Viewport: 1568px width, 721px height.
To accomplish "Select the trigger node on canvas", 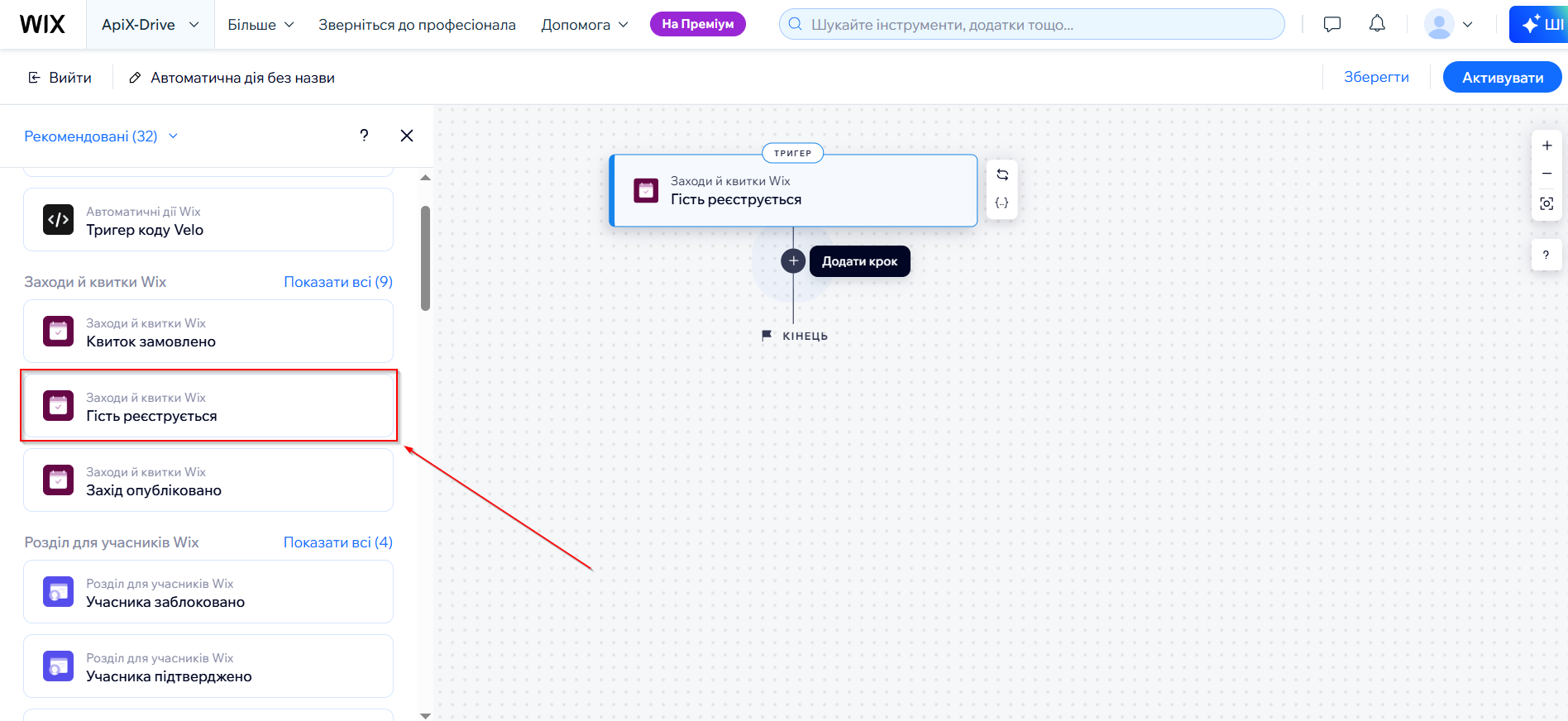I will (793, 191).
